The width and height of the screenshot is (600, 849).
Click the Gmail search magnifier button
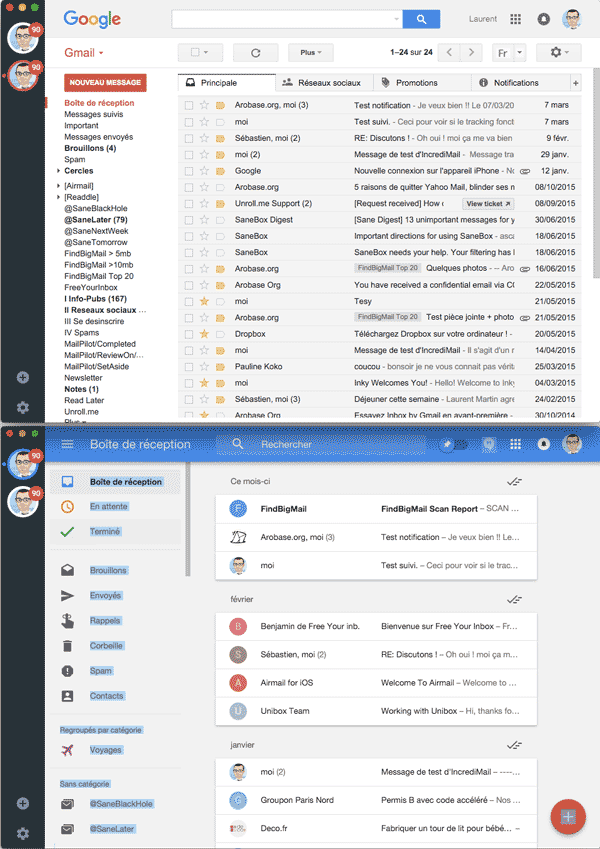(x=421, y=19)
